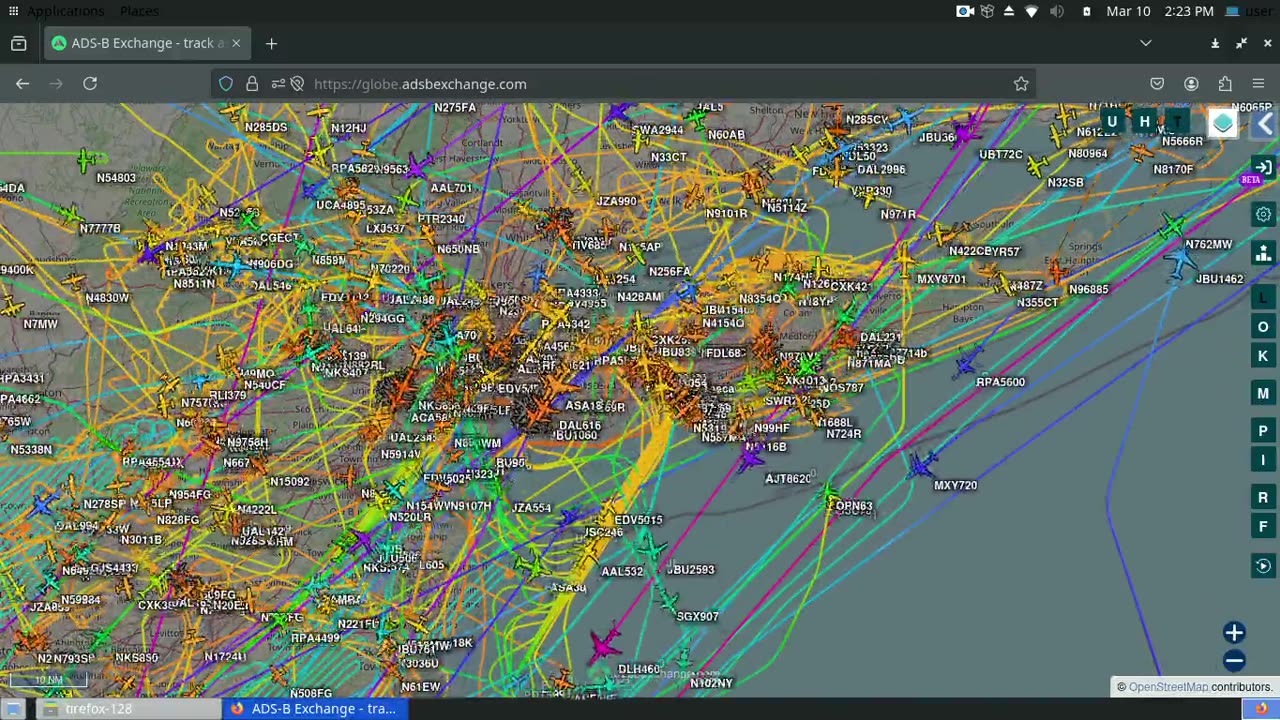Switch to ADS-B Exchange taskbar window
Image resolution: width=1280 pixels, height=720 pixels.
tap(314, 709)
